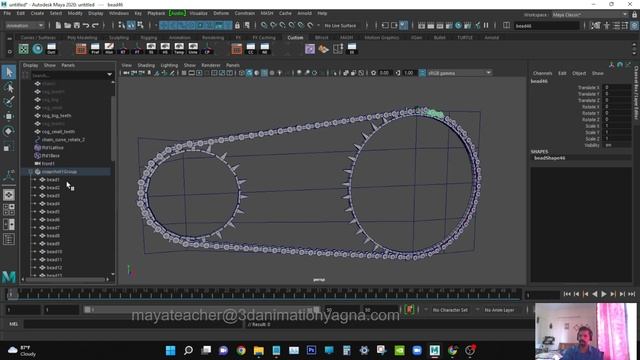Click the Outliner horizontal scrollbar
Viewport: 640px width, 360px height.
(x=65, y=280)
